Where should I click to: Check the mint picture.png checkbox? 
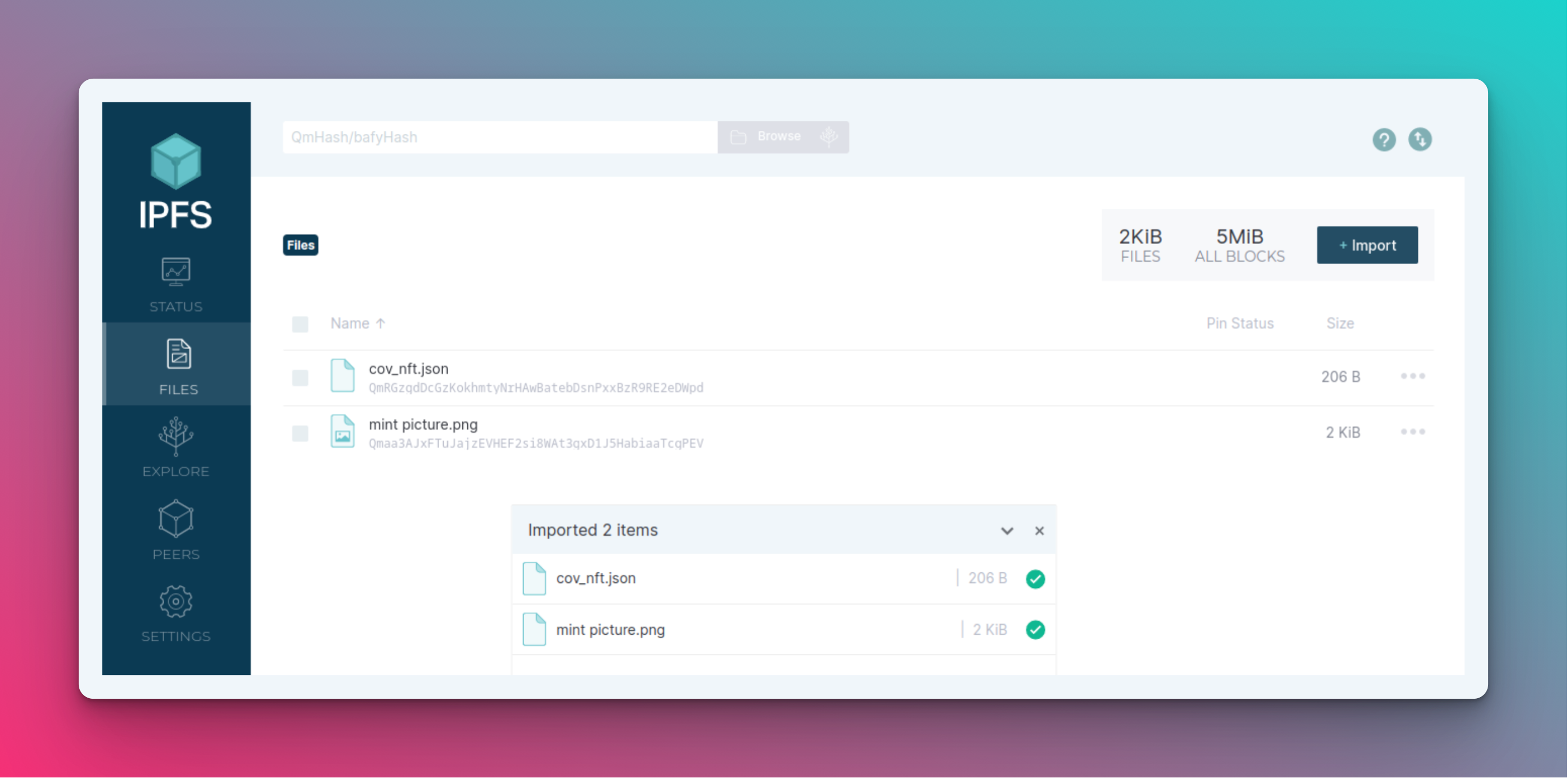click(300, 433)
